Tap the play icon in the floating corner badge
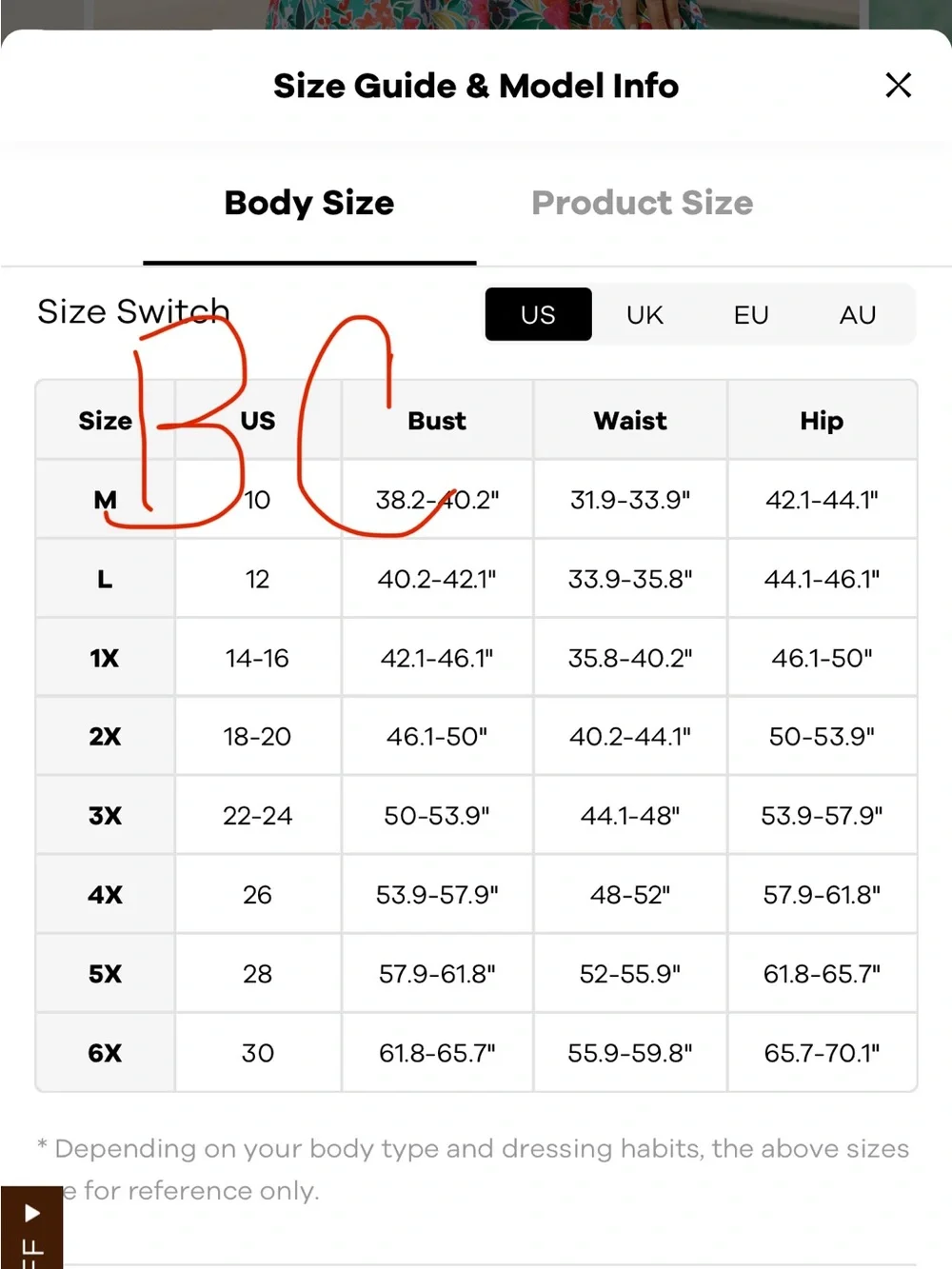Viewport: 952px width, 1269px height. 31,1213
